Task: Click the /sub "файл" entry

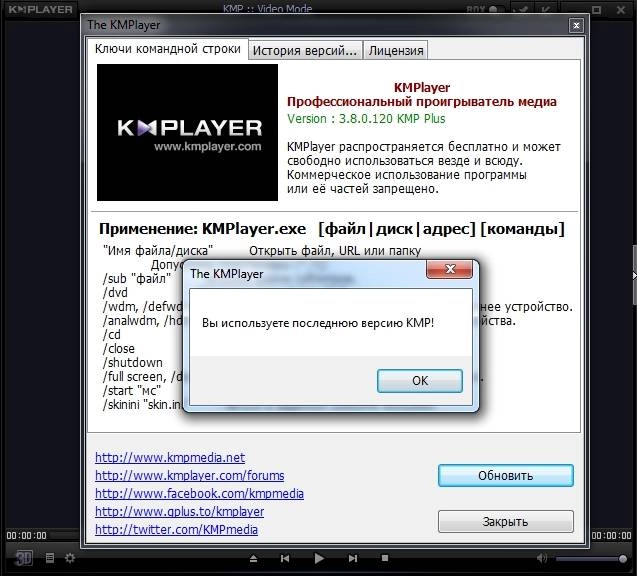Action: 137,279
